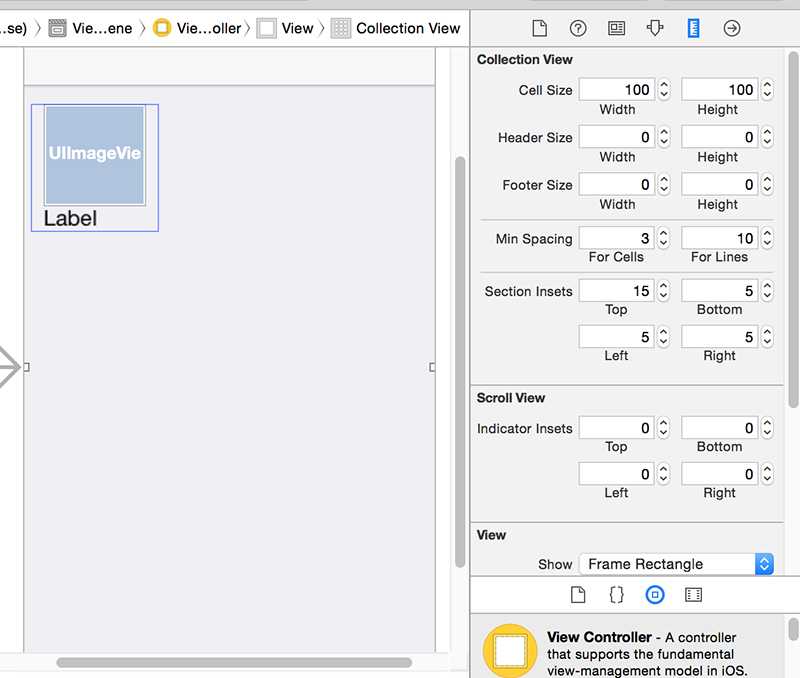The image size is (800, 678).
Task: Click the inspector panel vertical scrollbar
Action: pyautogui.click(x=793, y=229)
